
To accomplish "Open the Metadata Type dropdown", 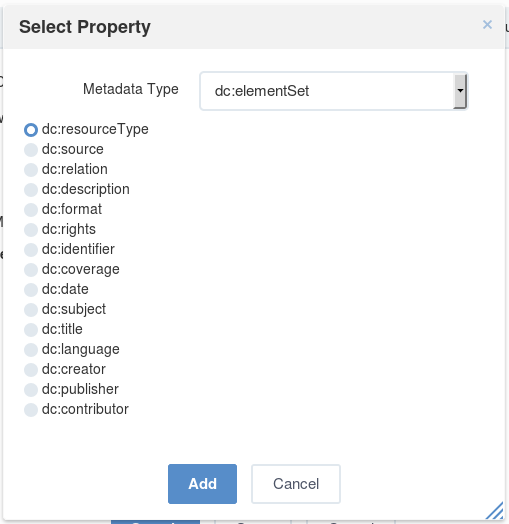I will point(334,91).
